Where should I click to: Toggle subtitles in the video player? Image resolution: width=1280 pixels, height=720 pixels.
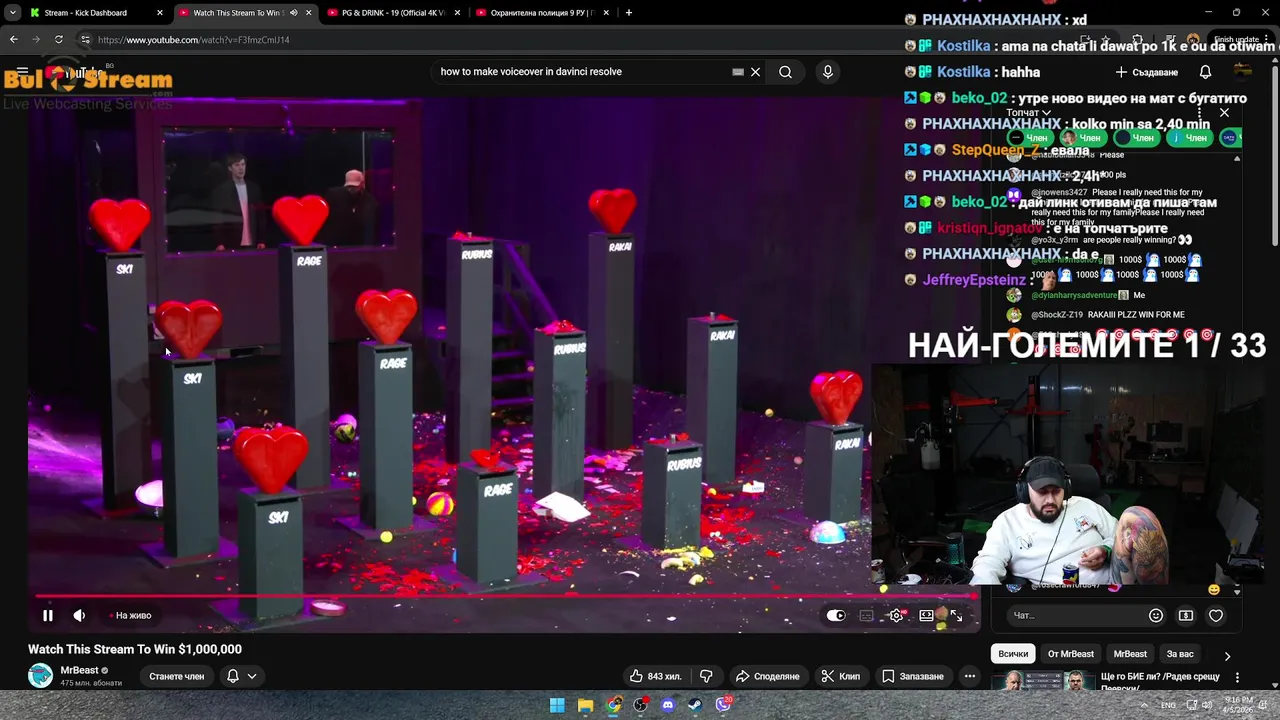coord(866,615)
